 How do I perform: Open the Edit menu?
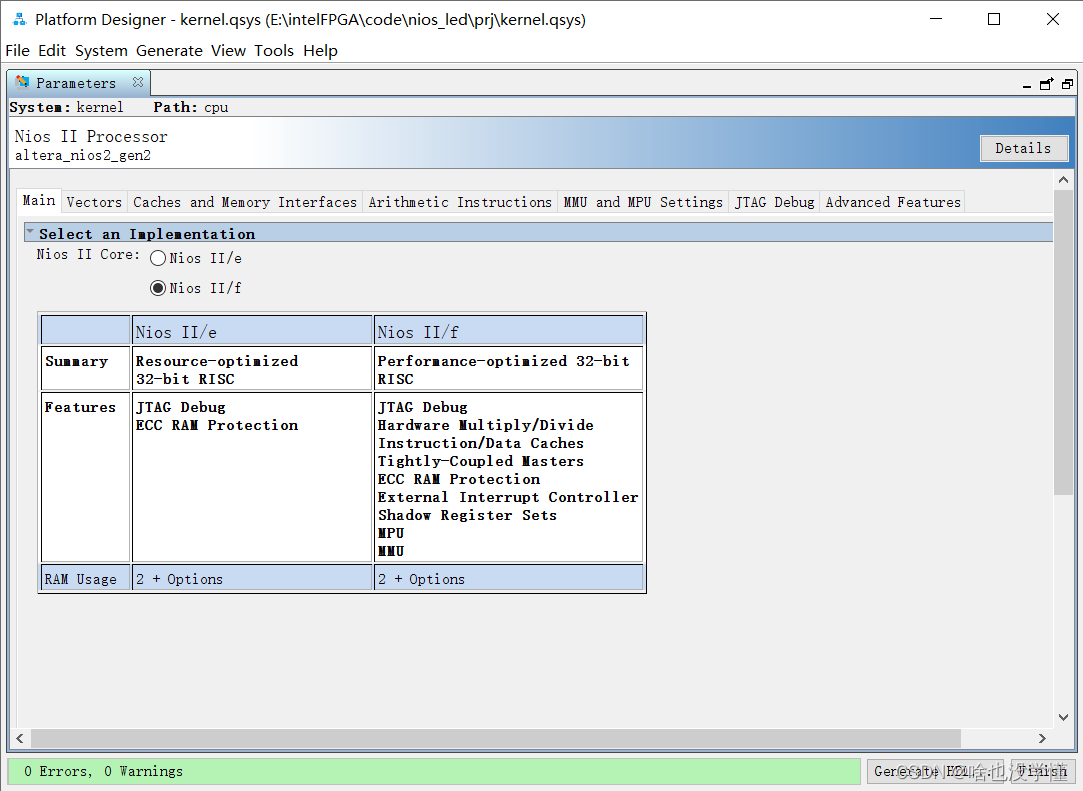52,50
